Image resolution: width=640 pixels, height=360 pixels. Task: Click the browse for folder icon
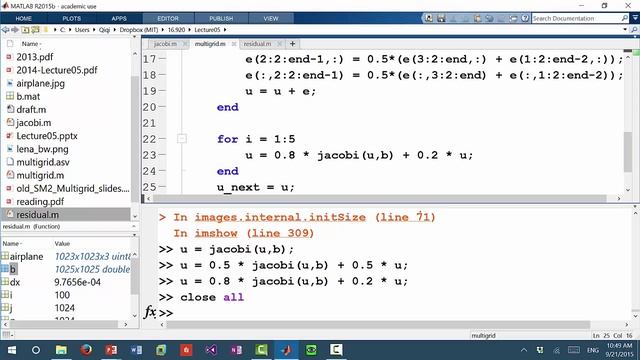click(x=36, y=30)
